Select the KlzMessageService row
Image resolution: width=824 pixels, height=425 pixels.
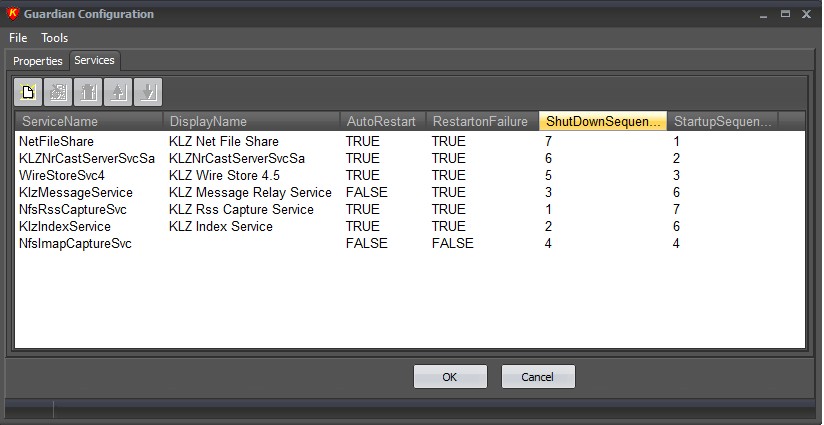pos(410,192)
